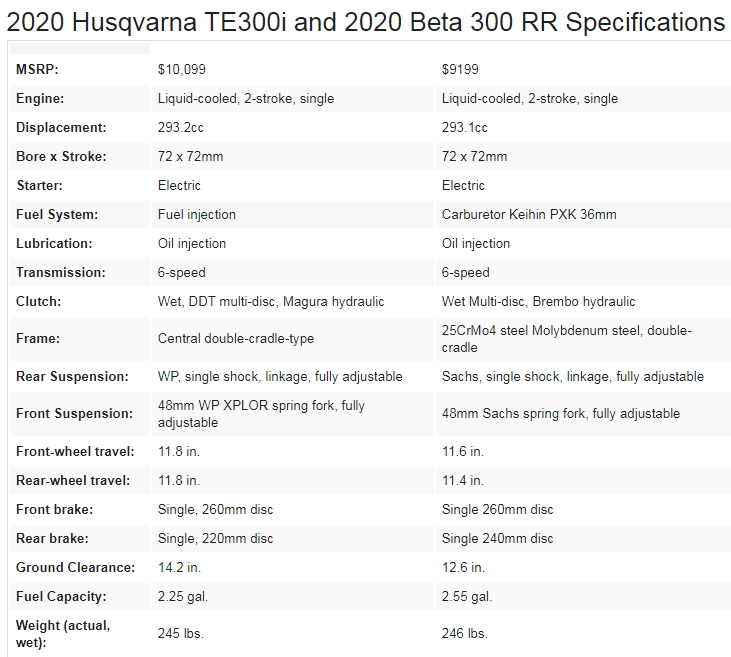731x657 pixels.
Task: Click the 245 lbs. weight value
Action: 181,634
